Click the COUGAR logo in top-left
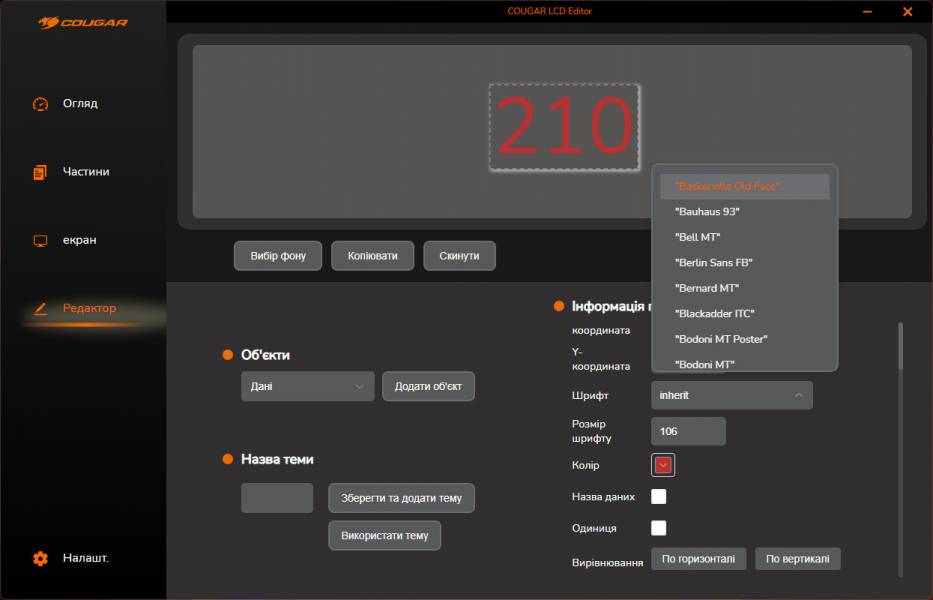This screenshot has width=933, height=600. pos(83,22)
